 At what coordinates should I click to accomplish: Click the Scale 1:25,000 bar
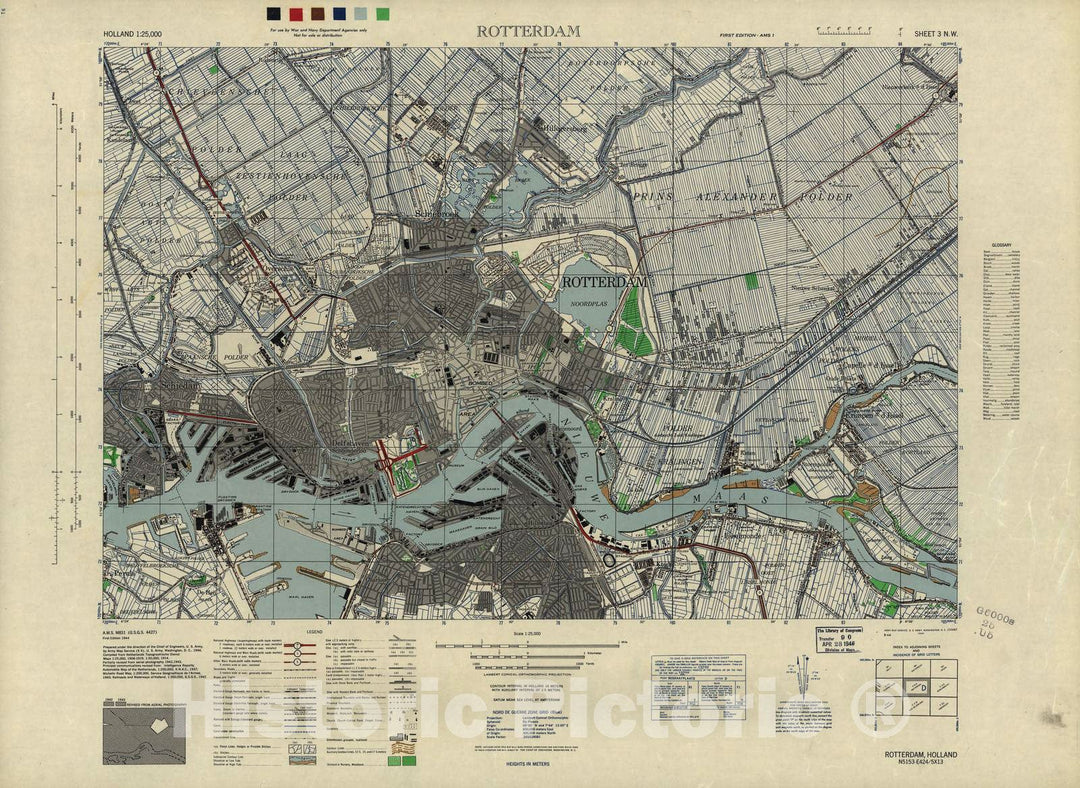pyautogui.click(x=528, y=645)
